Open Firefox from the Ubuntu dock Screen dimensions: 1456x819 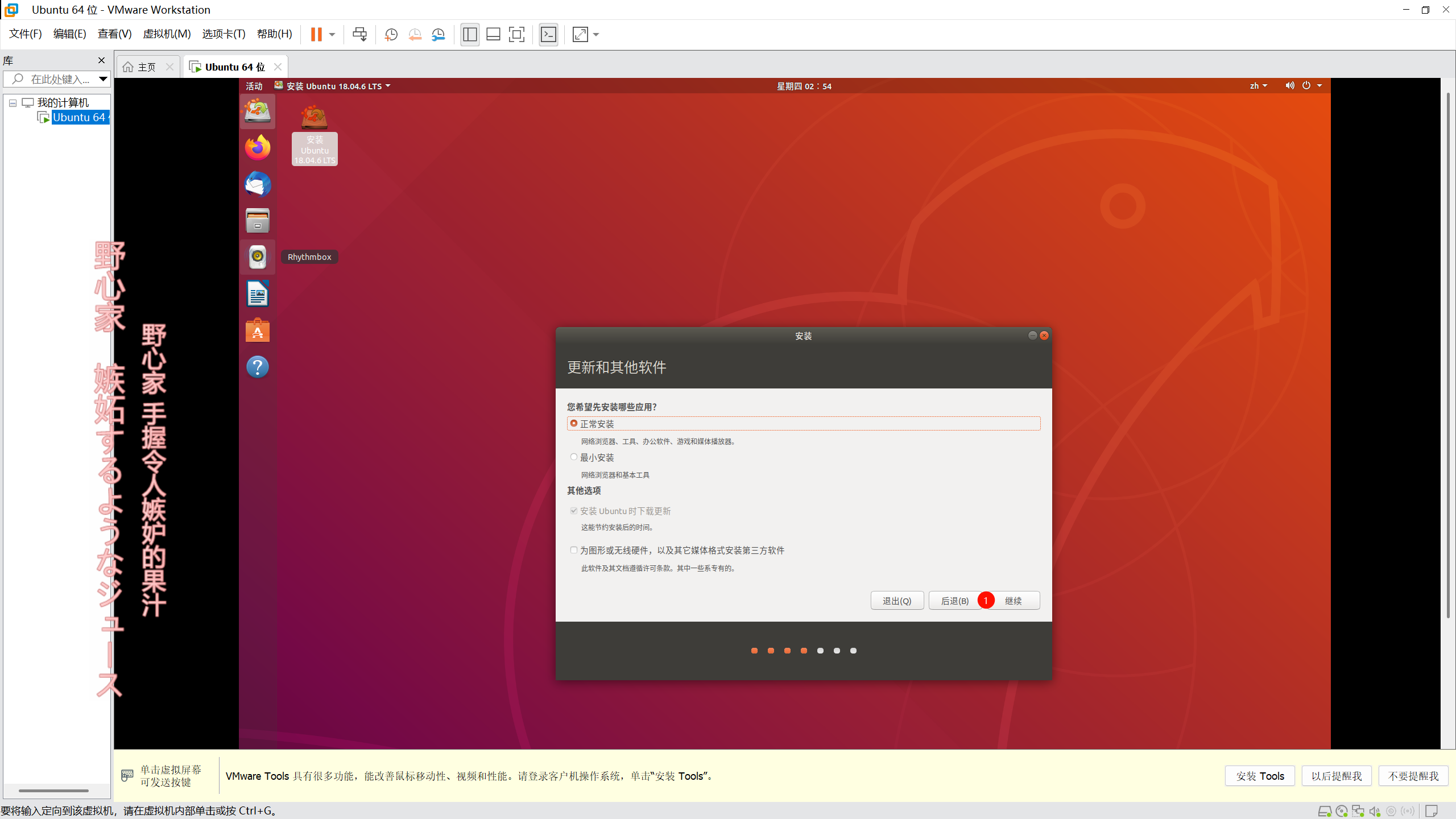click(x=258, y=148)
